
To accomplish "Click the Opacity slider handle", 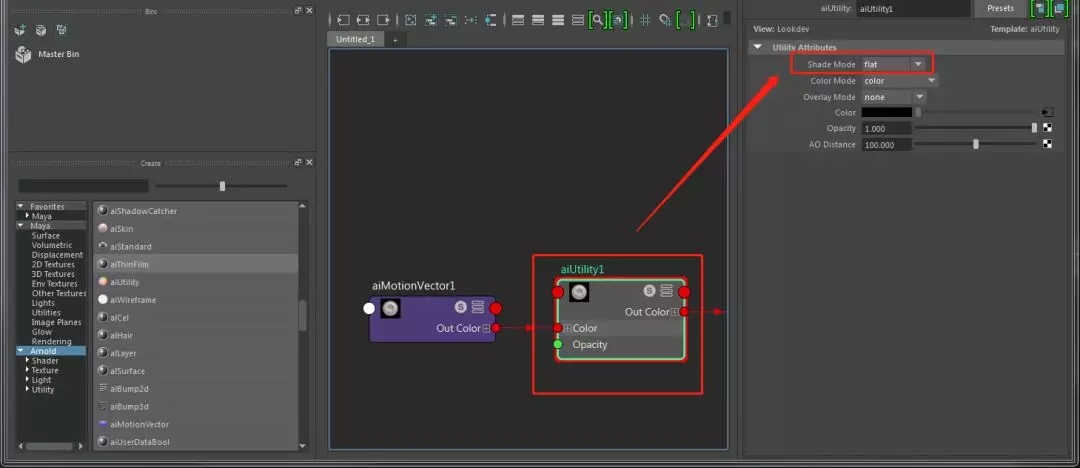I will click(x=1034, y=128).
